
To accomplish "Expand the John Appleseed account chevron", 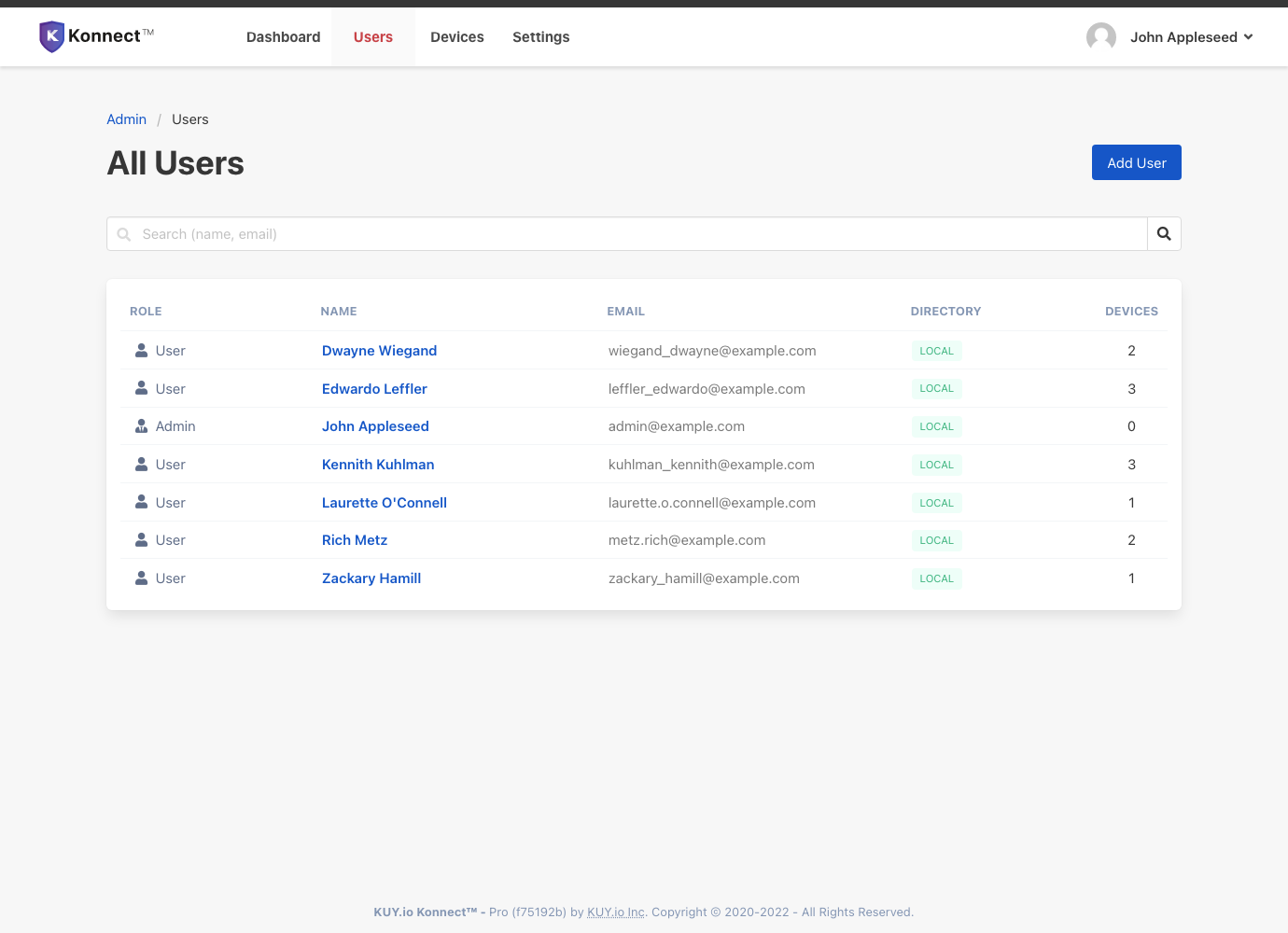I will coord(1249,37).
